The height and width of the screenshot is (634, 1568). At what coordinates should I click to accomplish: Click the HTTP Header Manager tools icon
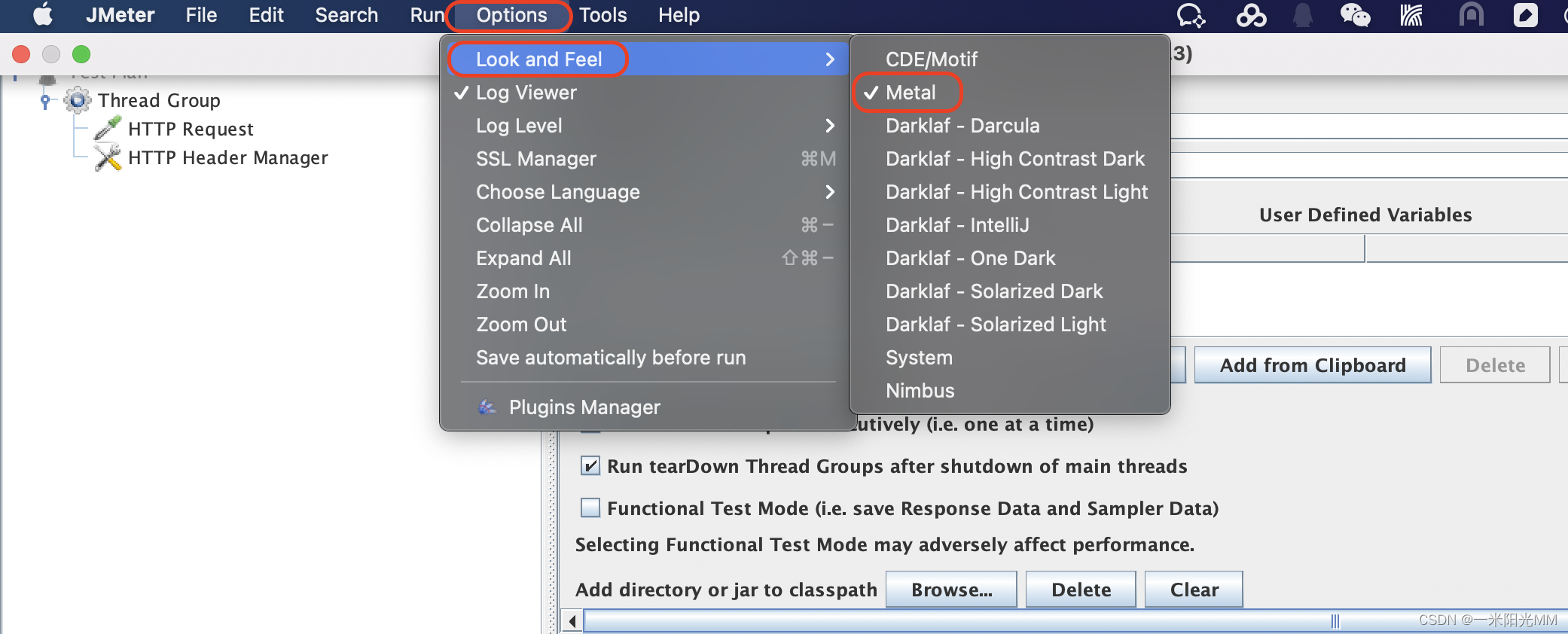point(108,157)
